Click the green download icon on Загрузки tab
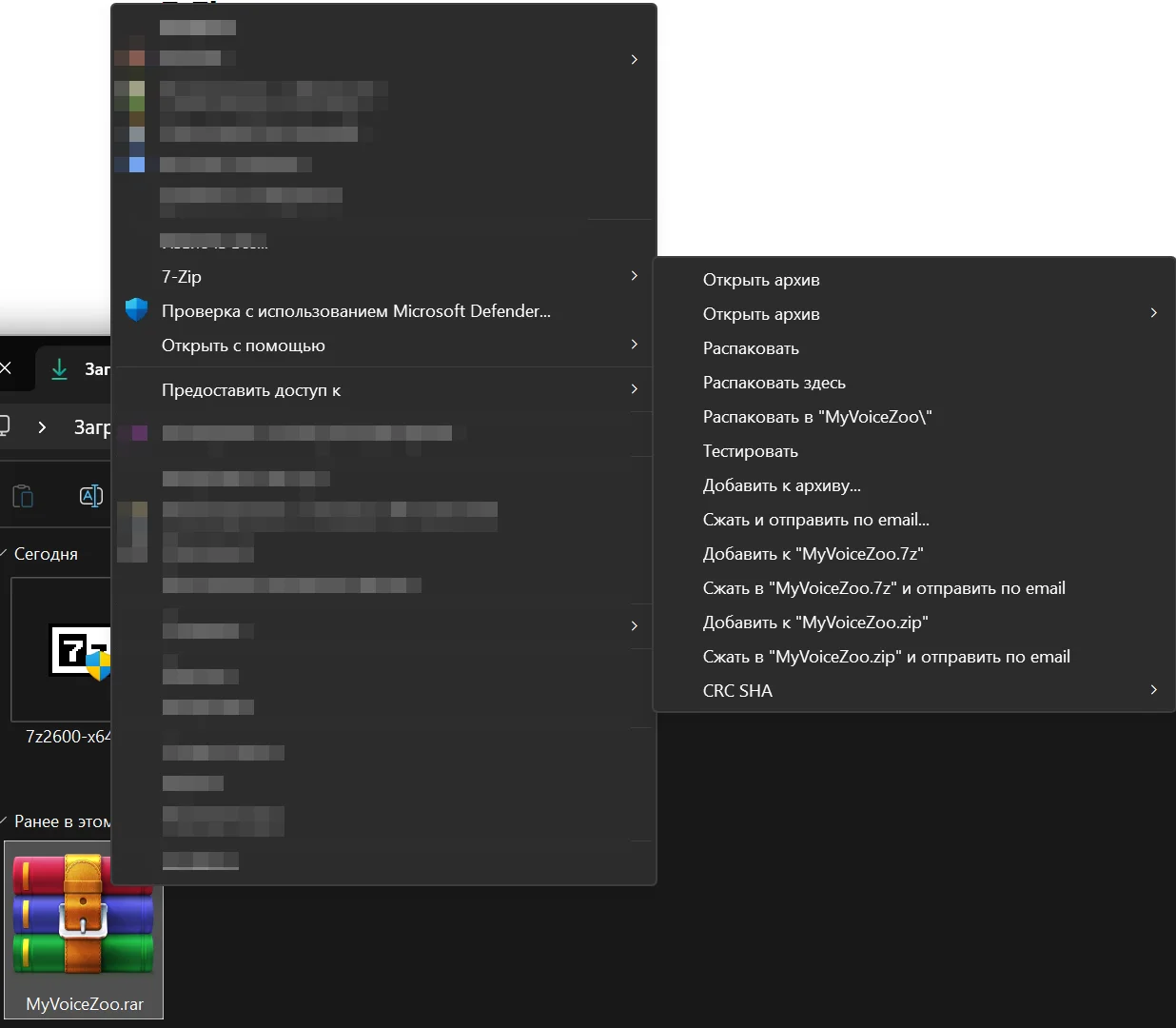1176x1028 pixels. [59, 368]
